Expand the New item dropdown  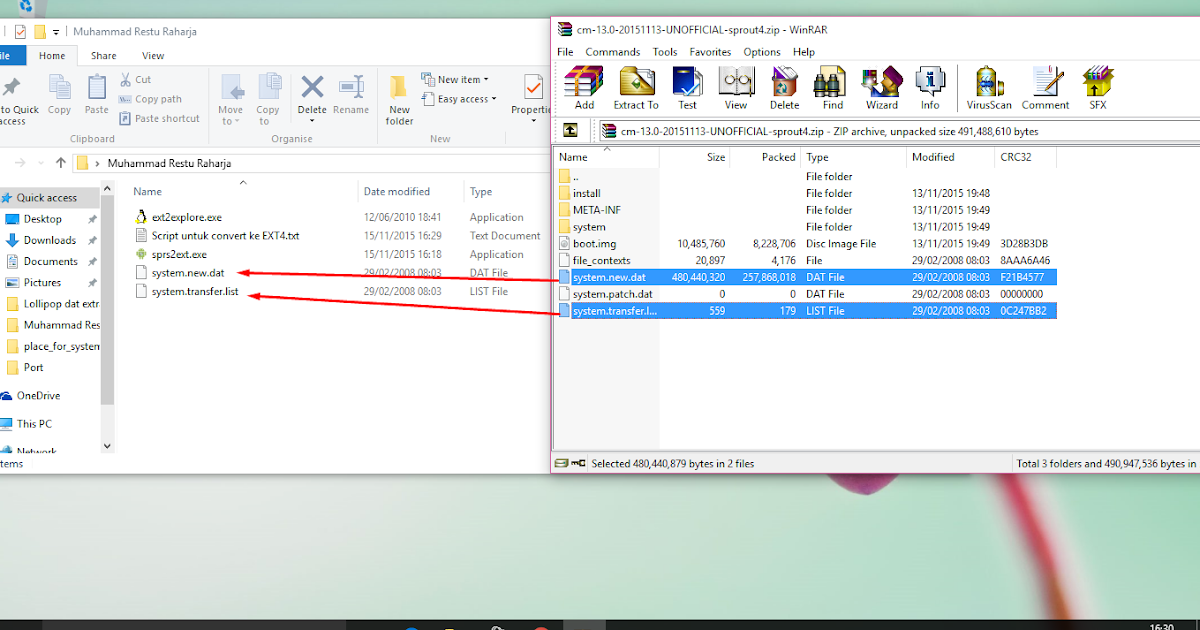[455, 78]
